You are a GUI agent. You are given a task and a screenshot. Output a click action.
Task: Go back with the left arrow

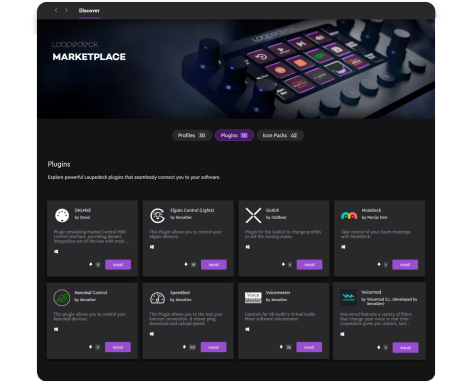click(56, 10)
